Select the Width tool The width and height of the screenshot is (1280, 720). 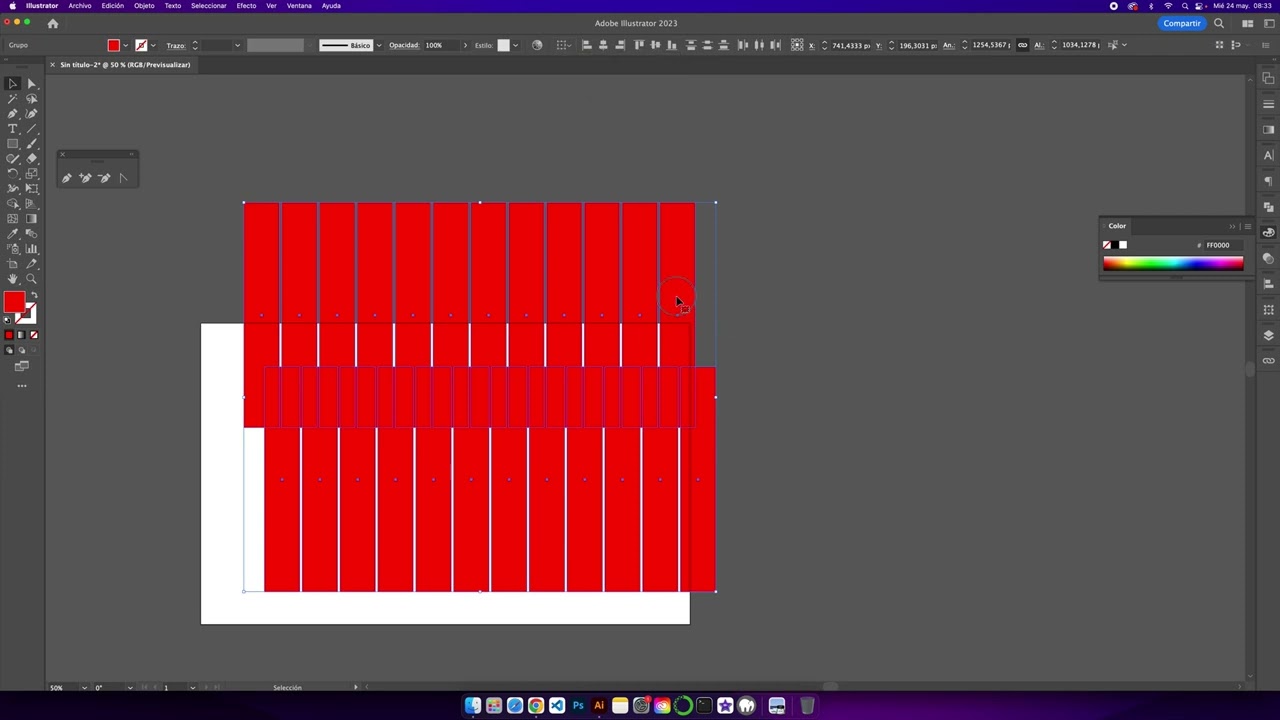[x=12, y=189]
